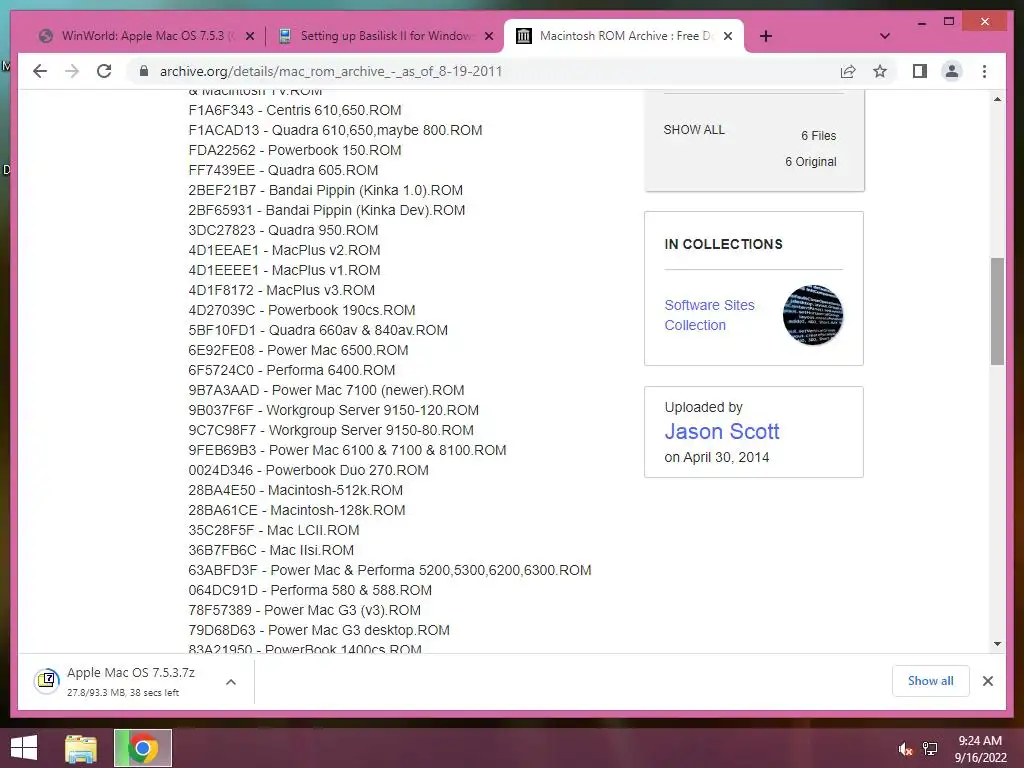Open the Chrome profile avatar
The image size is (1024, 768).
(x=952, y=71)
